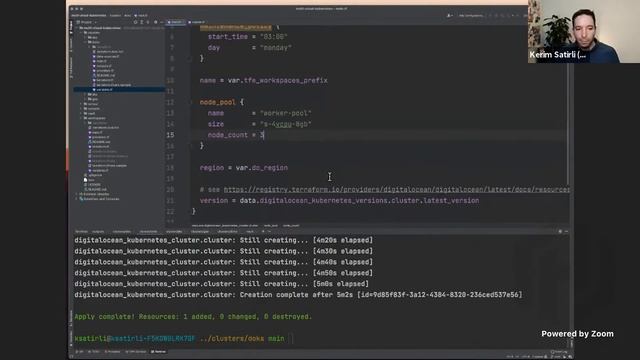Open the Terminal panel gear settings
The image size is (640, 360).
[560, 231]
